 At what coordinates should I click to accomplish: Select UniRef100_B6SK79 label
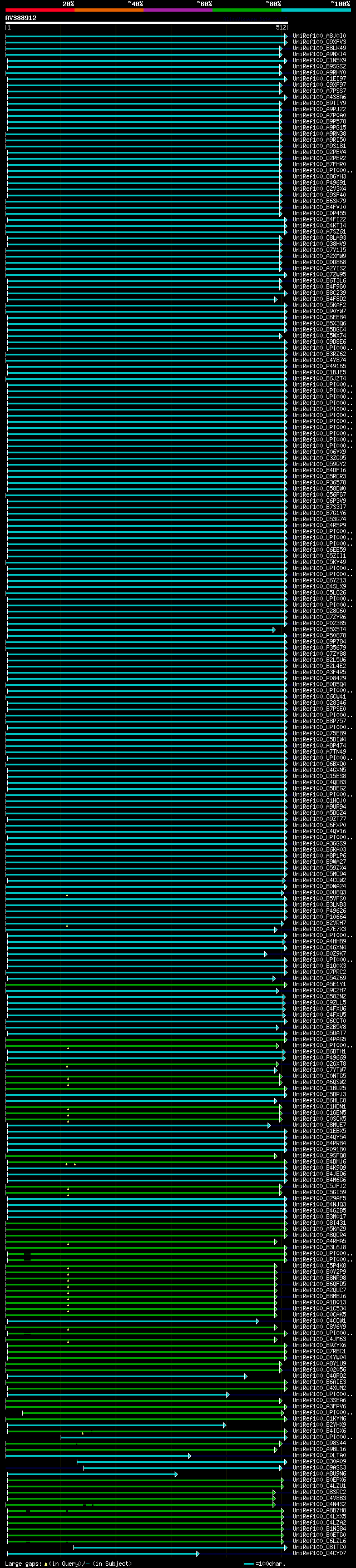click(x=319, y=201)
